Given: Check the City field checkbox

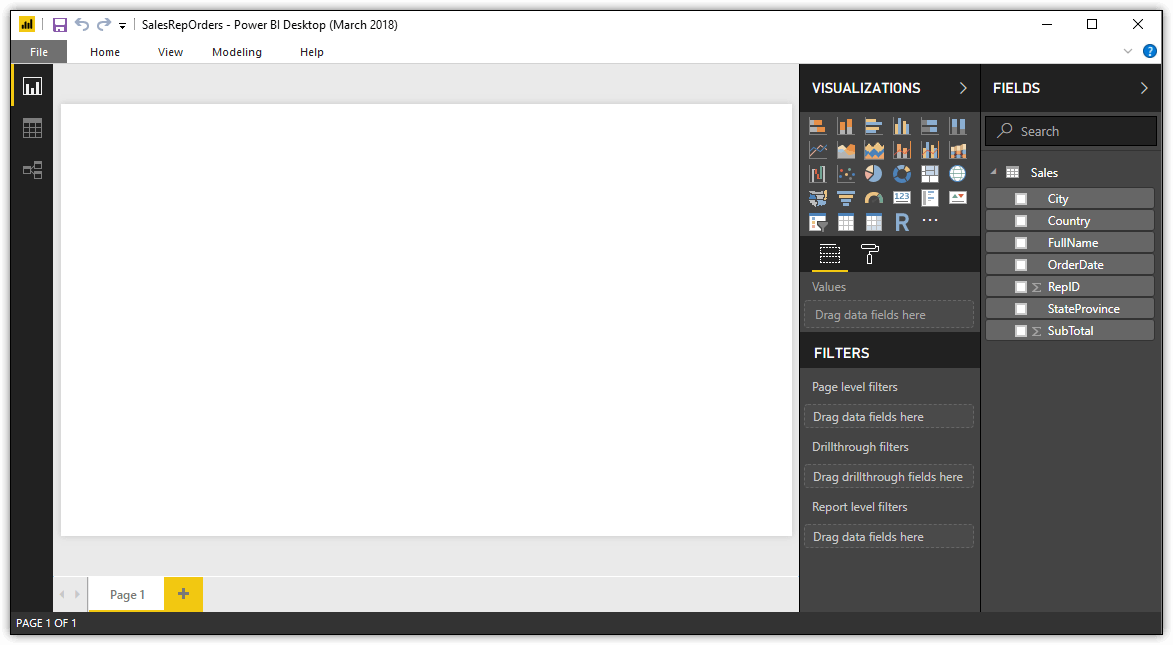Looking at the screenshot, I should pyautogui.click(x=1020, y=199).
